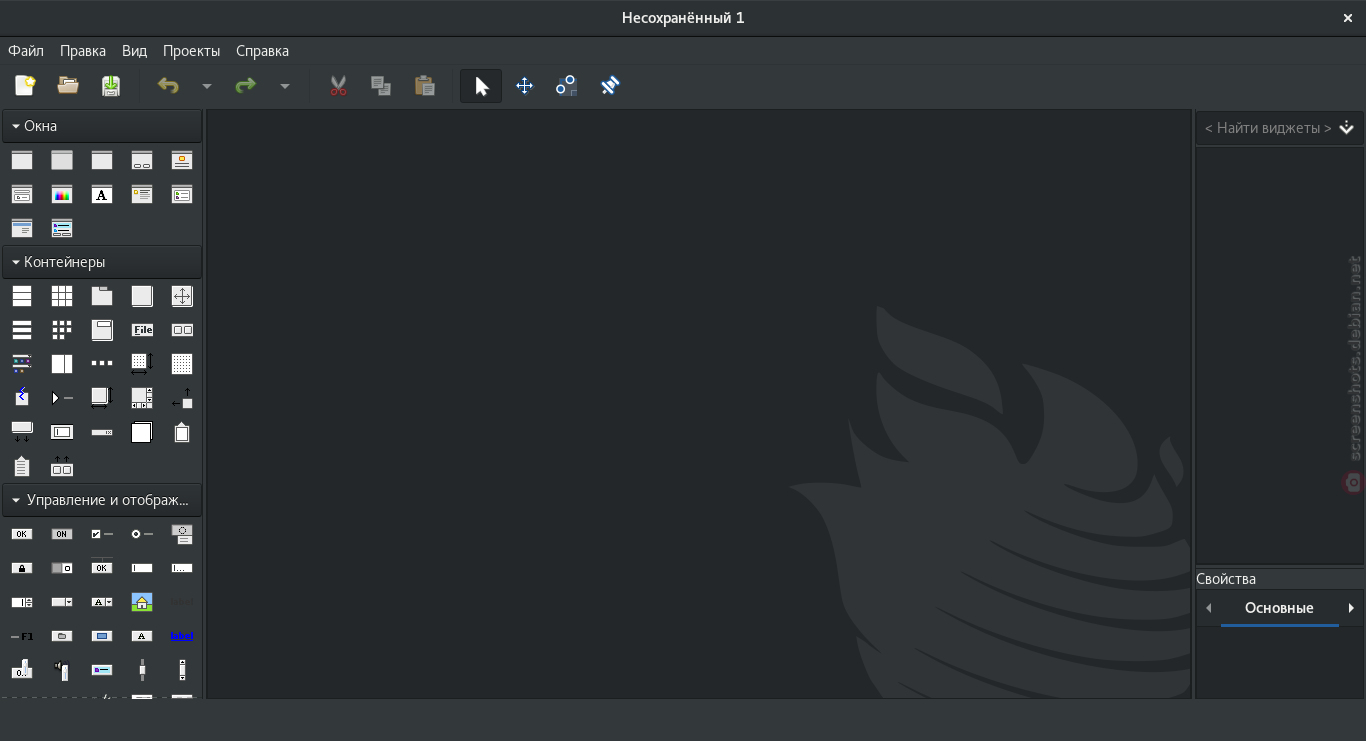This screenshot has width=1366, height=741.
Task: Activate the pointer selection mode
Action: tap(481, 86)
